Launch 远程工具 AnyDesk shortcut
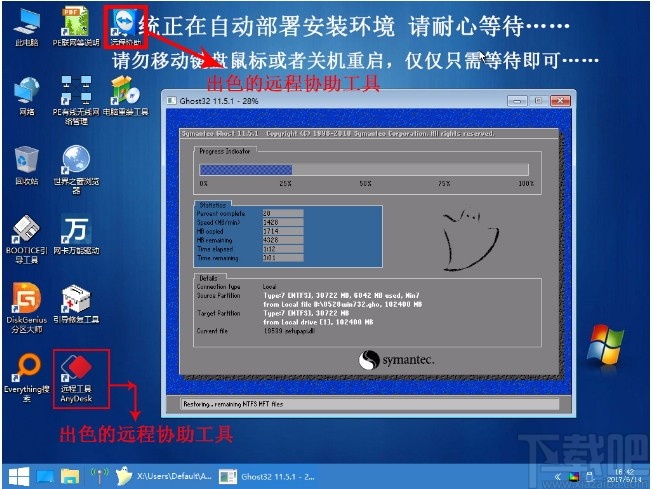Screen dimensions: 652x489 [76, 378]
